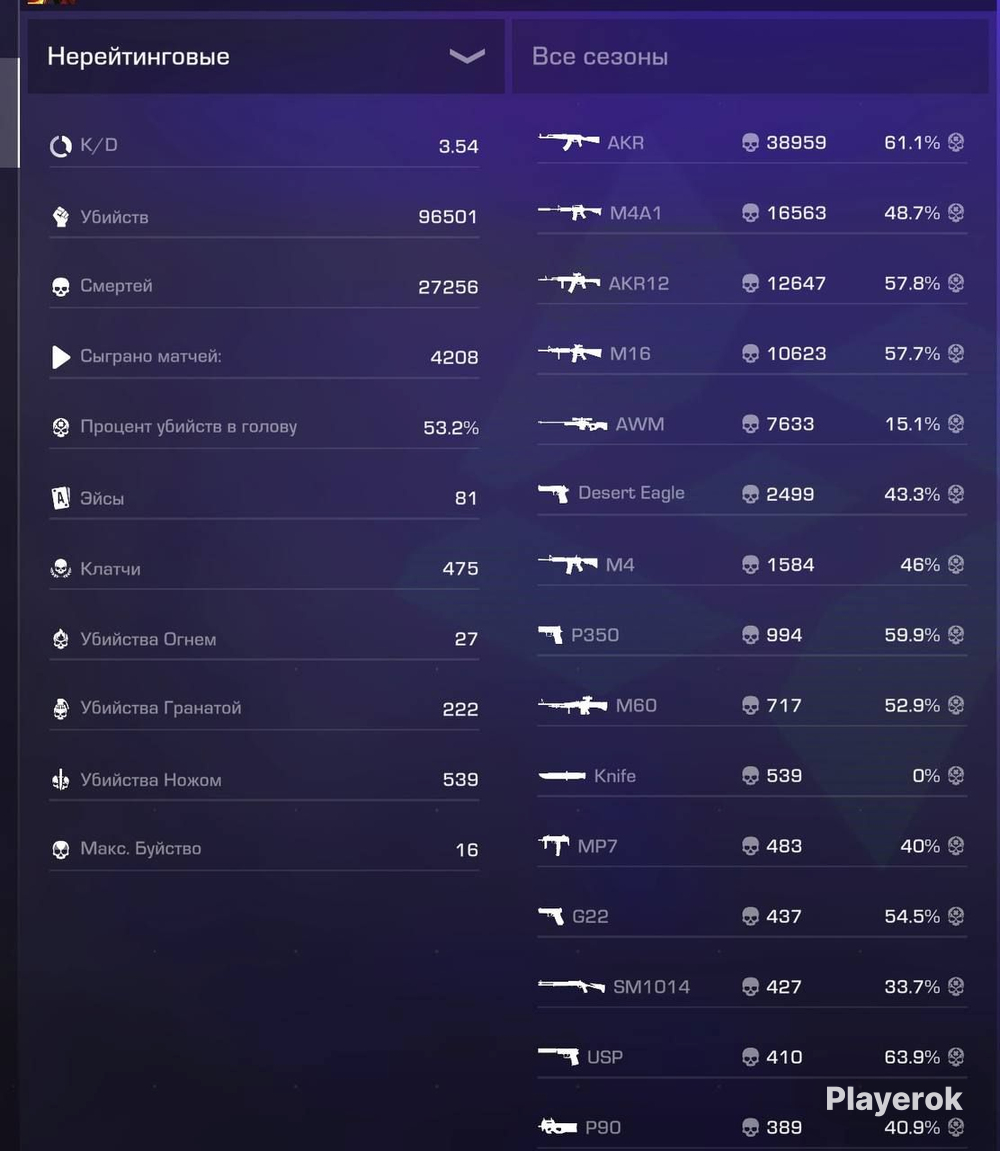Click the Убийств total 96501 value
1000x1151 pixels.
click(x=448, y=217)
